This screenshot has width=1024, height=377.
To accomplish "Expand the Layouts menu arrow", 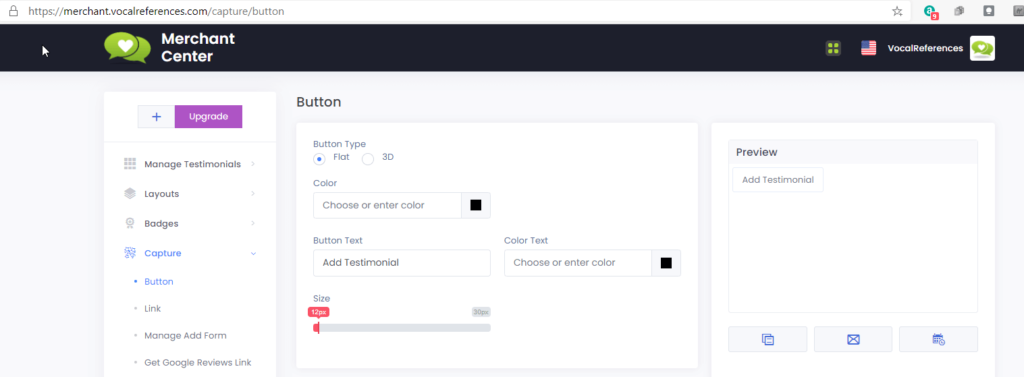I will pos(253,194).
